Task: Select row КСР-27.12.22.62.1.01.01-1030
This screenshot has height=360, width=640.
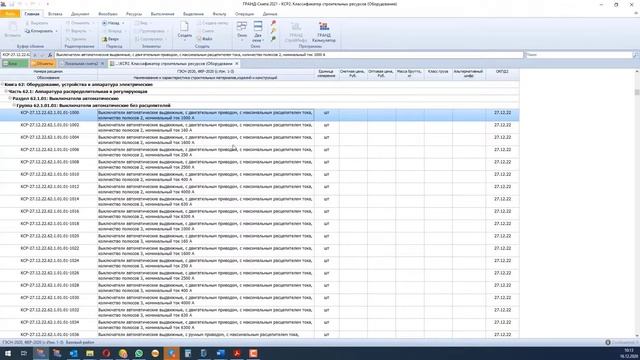Action: click(x=260, y=300)
